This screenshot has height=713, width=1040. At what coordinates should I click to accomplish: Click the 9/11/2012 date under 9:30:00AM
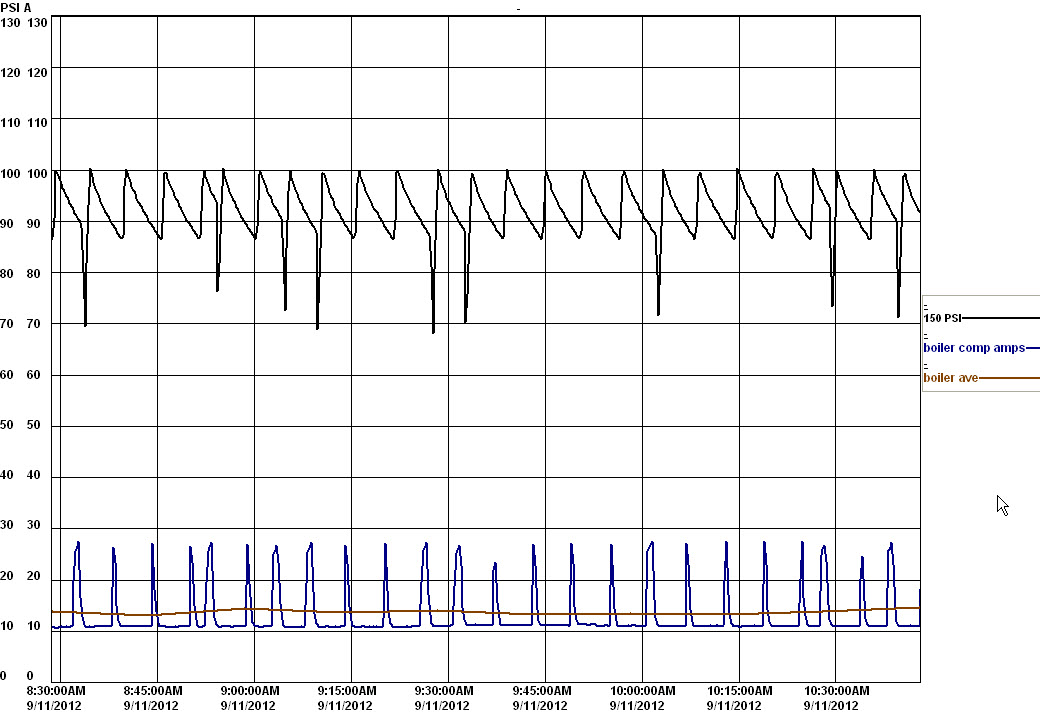click(442, 706)
